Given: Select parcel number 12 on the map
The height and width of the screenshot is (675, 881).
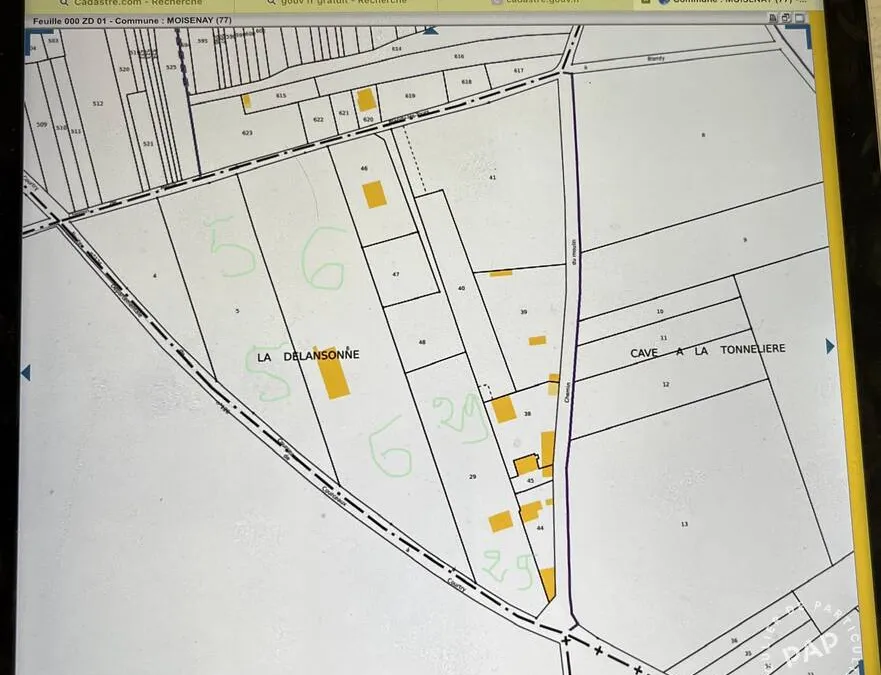Looking at the screenshot, I should [666, 385].
